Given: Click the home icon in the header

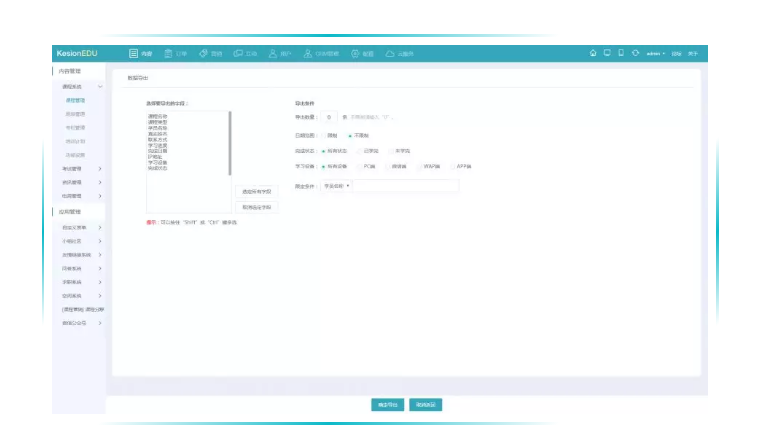Looking at the screenshot, I should tap(593, 53).
